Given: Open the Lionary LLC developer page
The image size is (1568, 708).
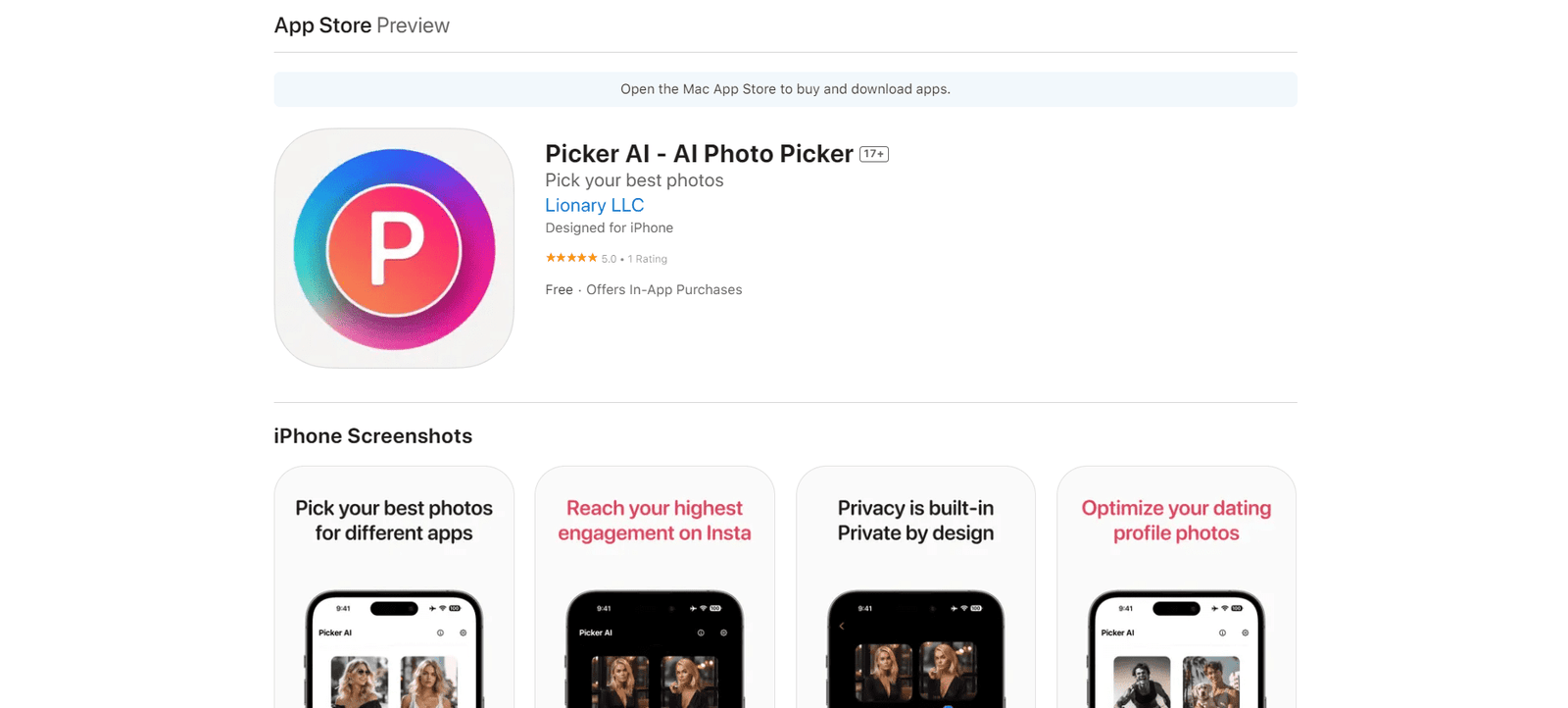Looking at the screenshot, I should 594,205.
